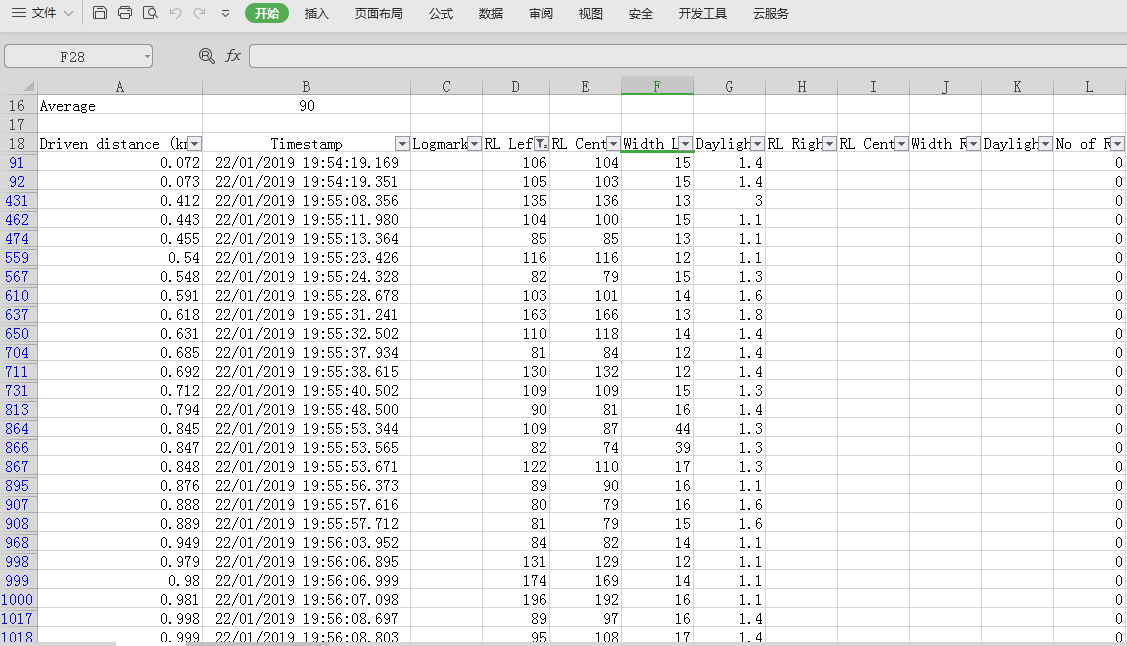Open Driven distance column filter dropdown
Viewport: 1127px width, 646px height.
(x=194, y=144)
